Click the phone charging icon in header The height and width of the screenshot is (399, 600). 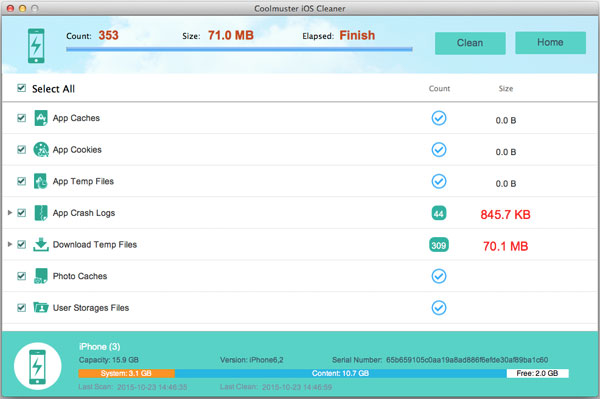[36, 46]
